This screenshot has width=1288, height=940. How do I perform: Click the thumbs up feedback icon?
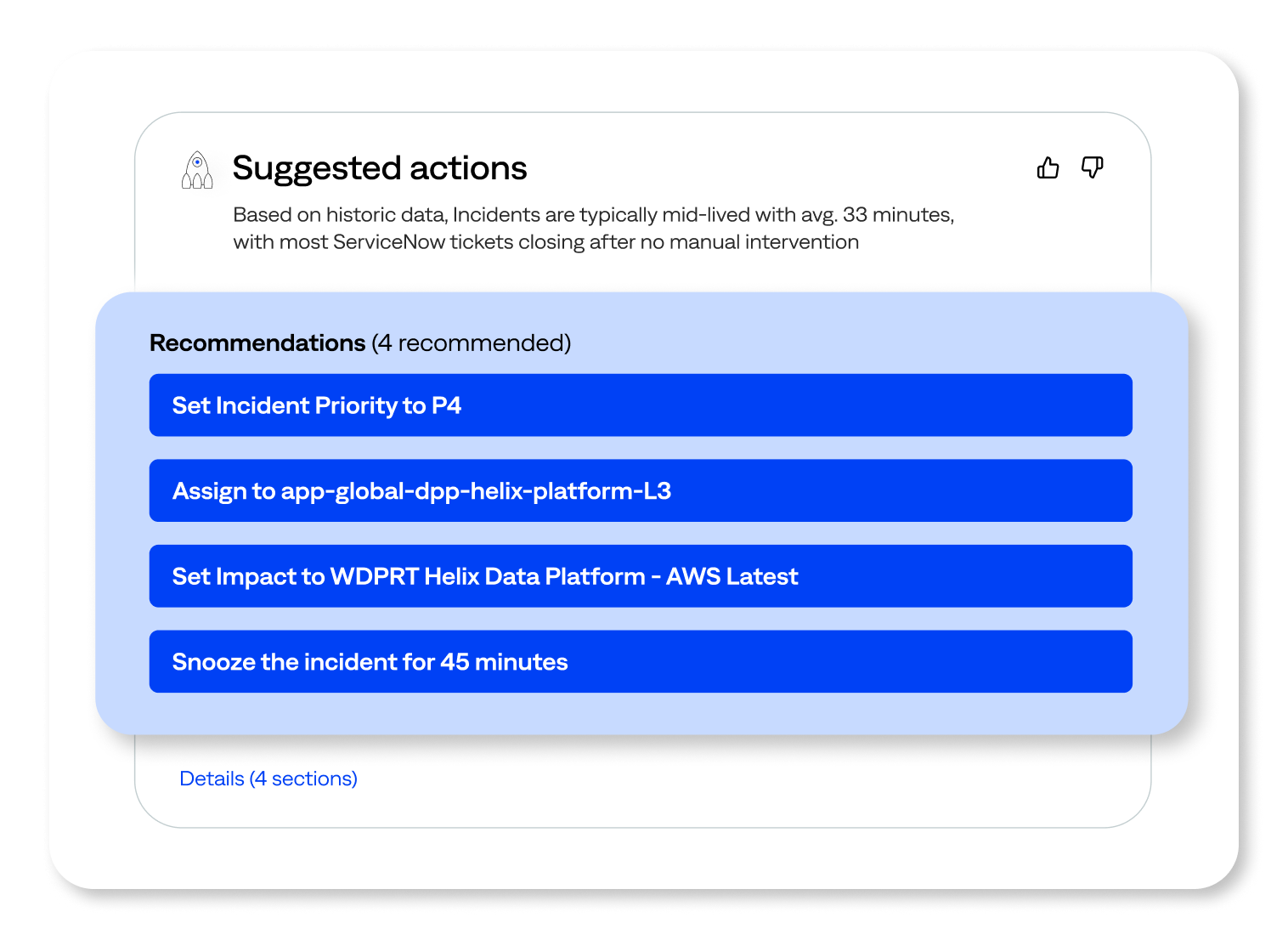pyautogui.click(x=1048, y=167)
